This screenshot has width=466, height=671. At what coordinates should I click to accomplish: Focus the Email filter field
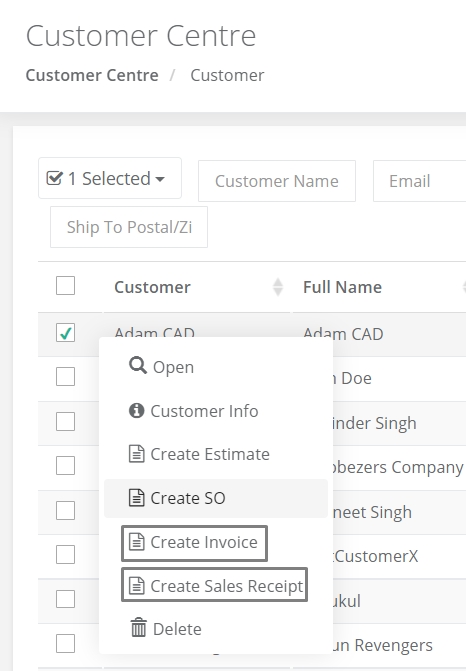click(419, 181)
